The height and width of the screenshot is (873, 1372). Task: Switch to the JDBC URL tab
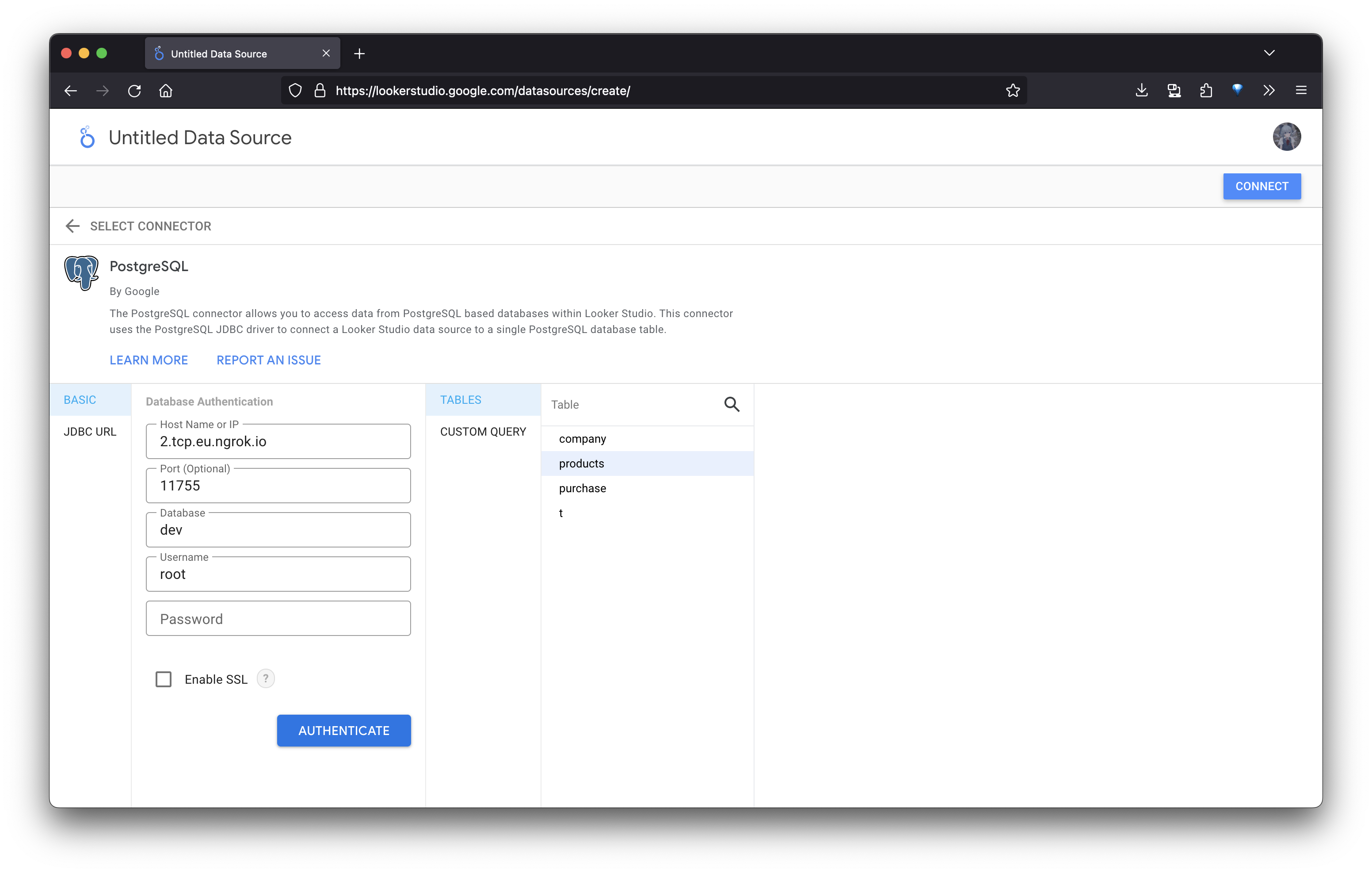(90, 432)
